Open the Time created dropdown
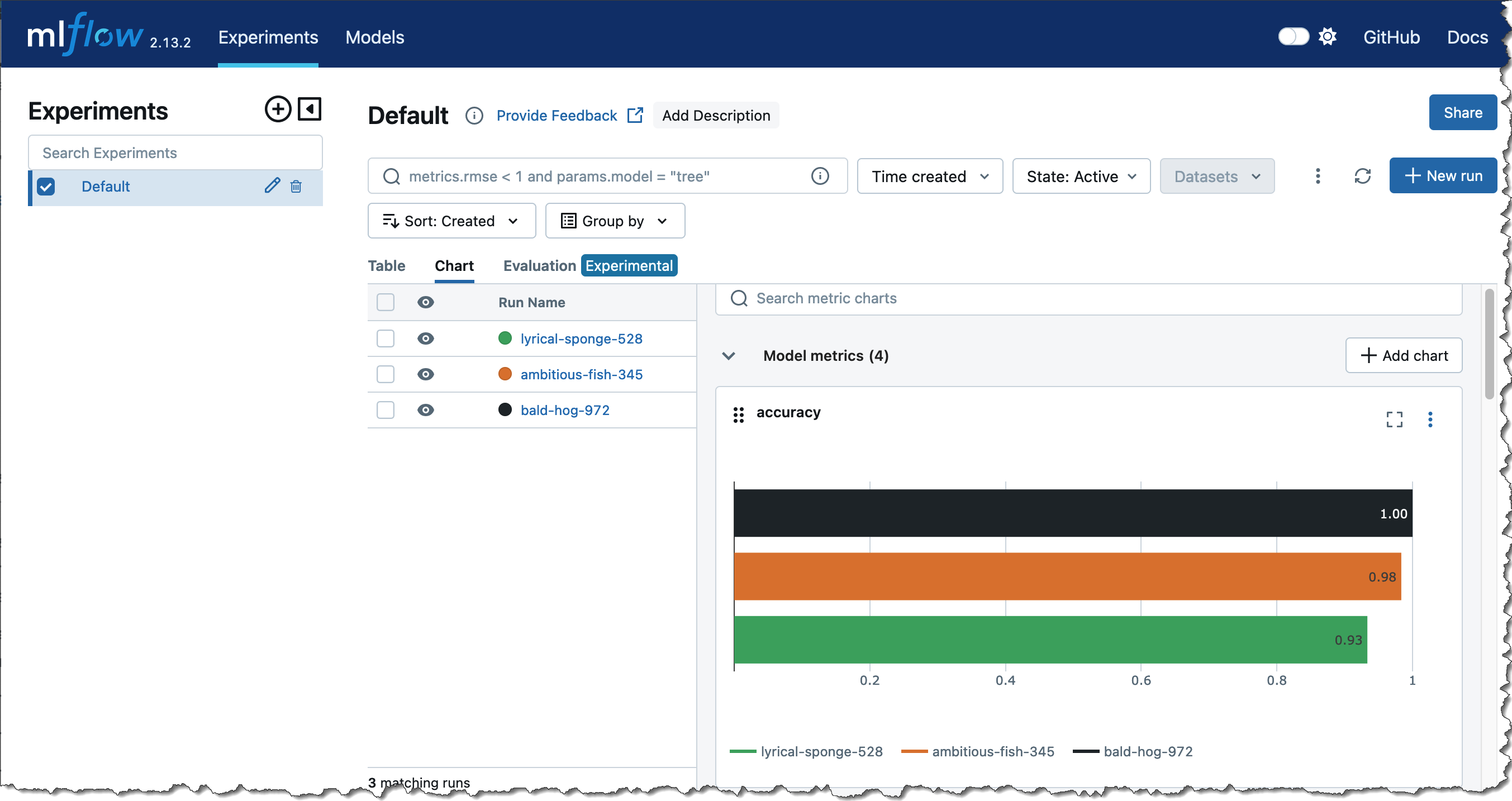The width and height of the screenshot is (1512, 801). tap(929, 176)
